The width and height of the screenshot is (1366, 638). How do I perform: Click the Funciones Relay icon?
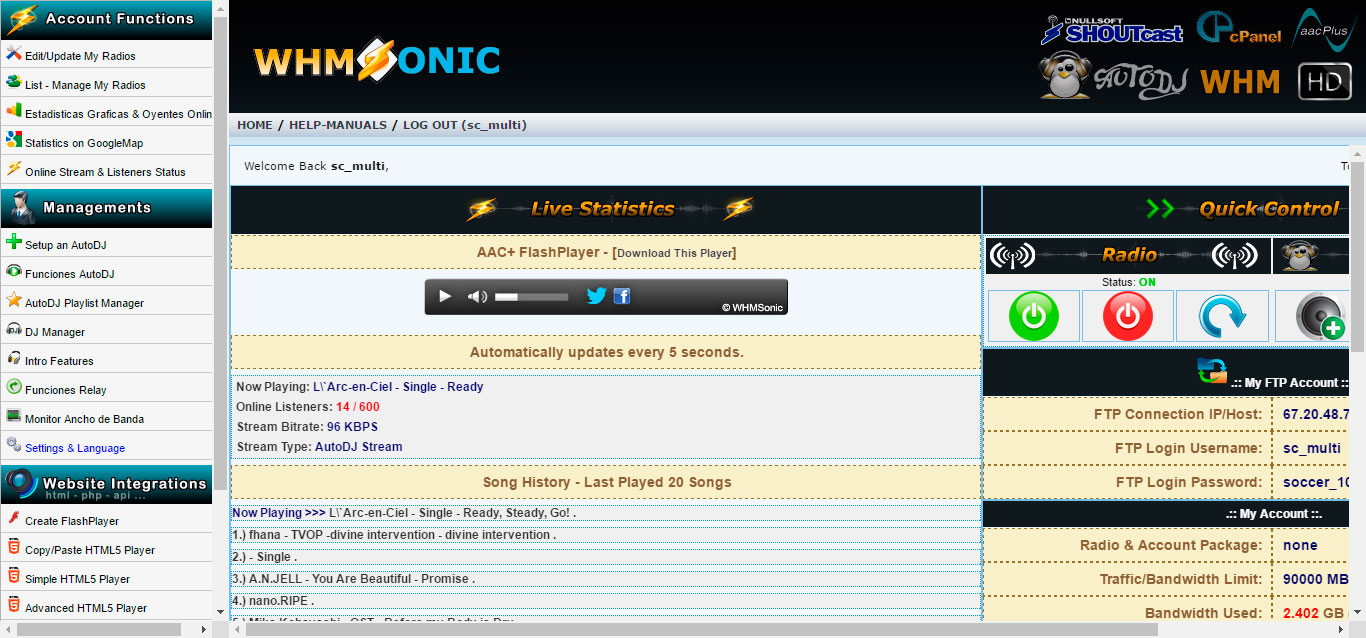pos(14,388)
